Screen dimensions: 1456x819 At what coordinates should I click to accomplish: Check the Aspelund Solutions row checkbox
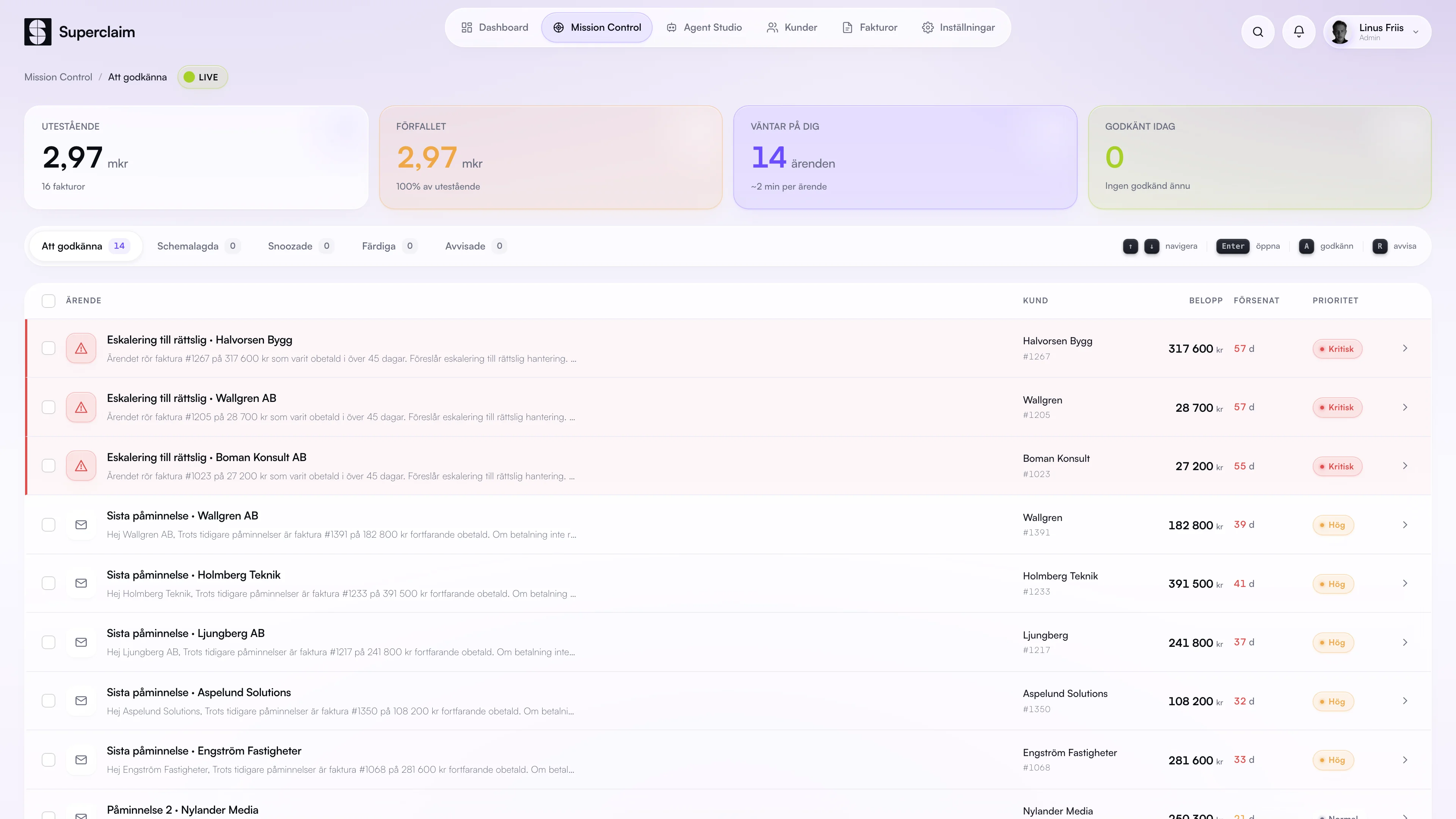(x=49, y=701)
